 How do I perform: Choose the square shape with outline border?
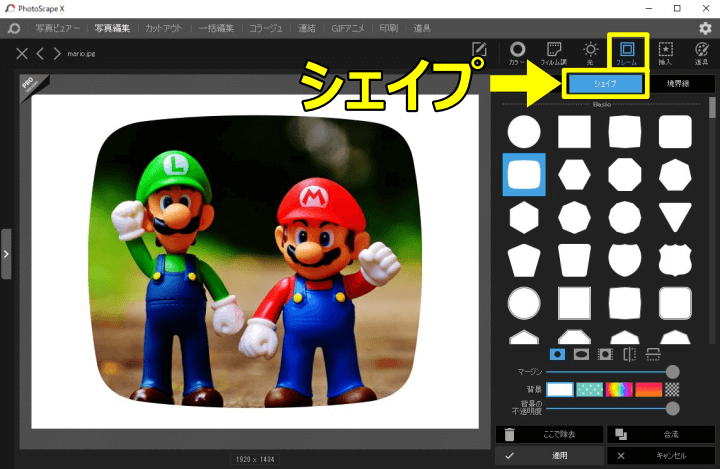point(574,303)
